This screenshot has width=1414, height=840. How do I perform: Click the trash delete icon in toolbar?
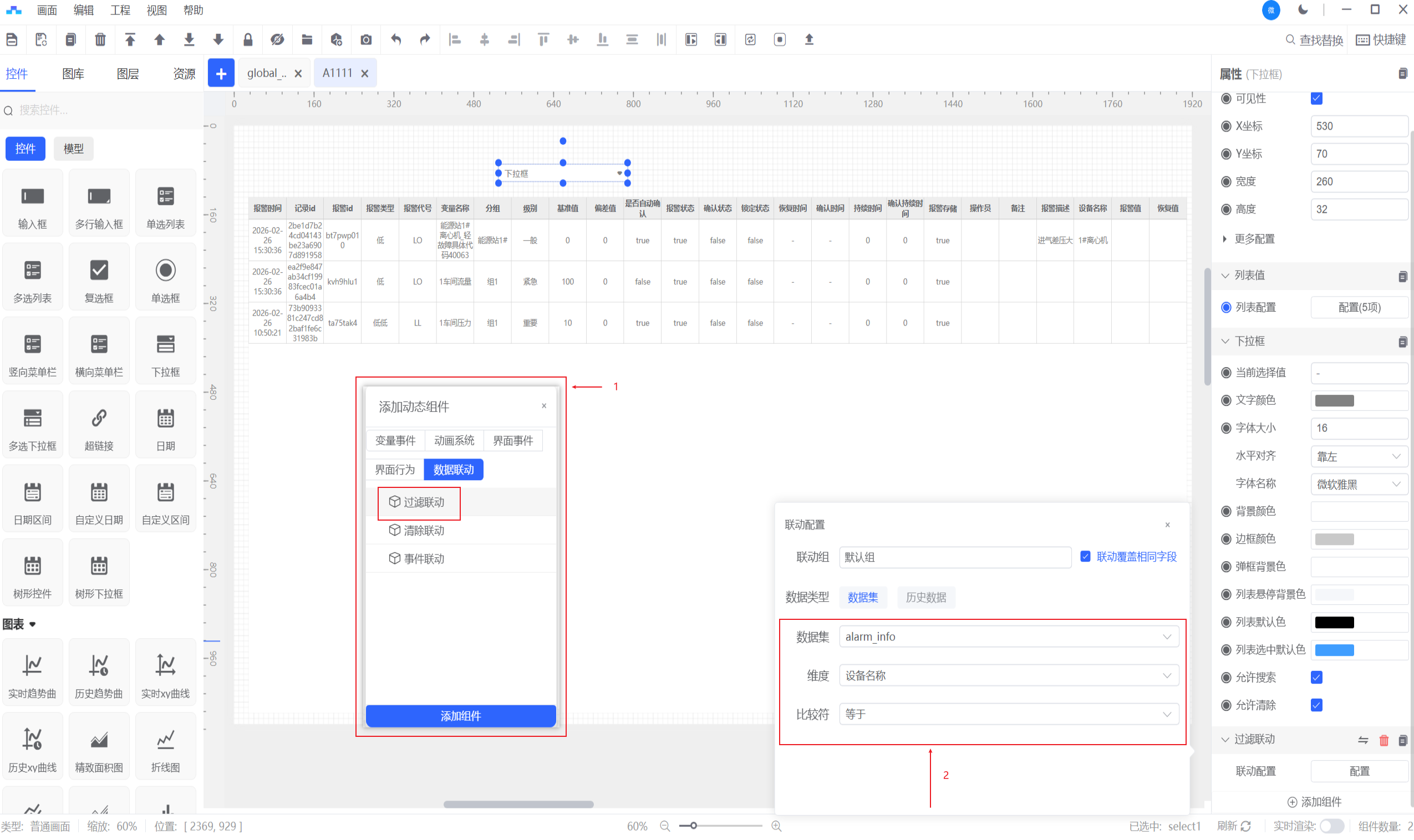click(100, 39)
